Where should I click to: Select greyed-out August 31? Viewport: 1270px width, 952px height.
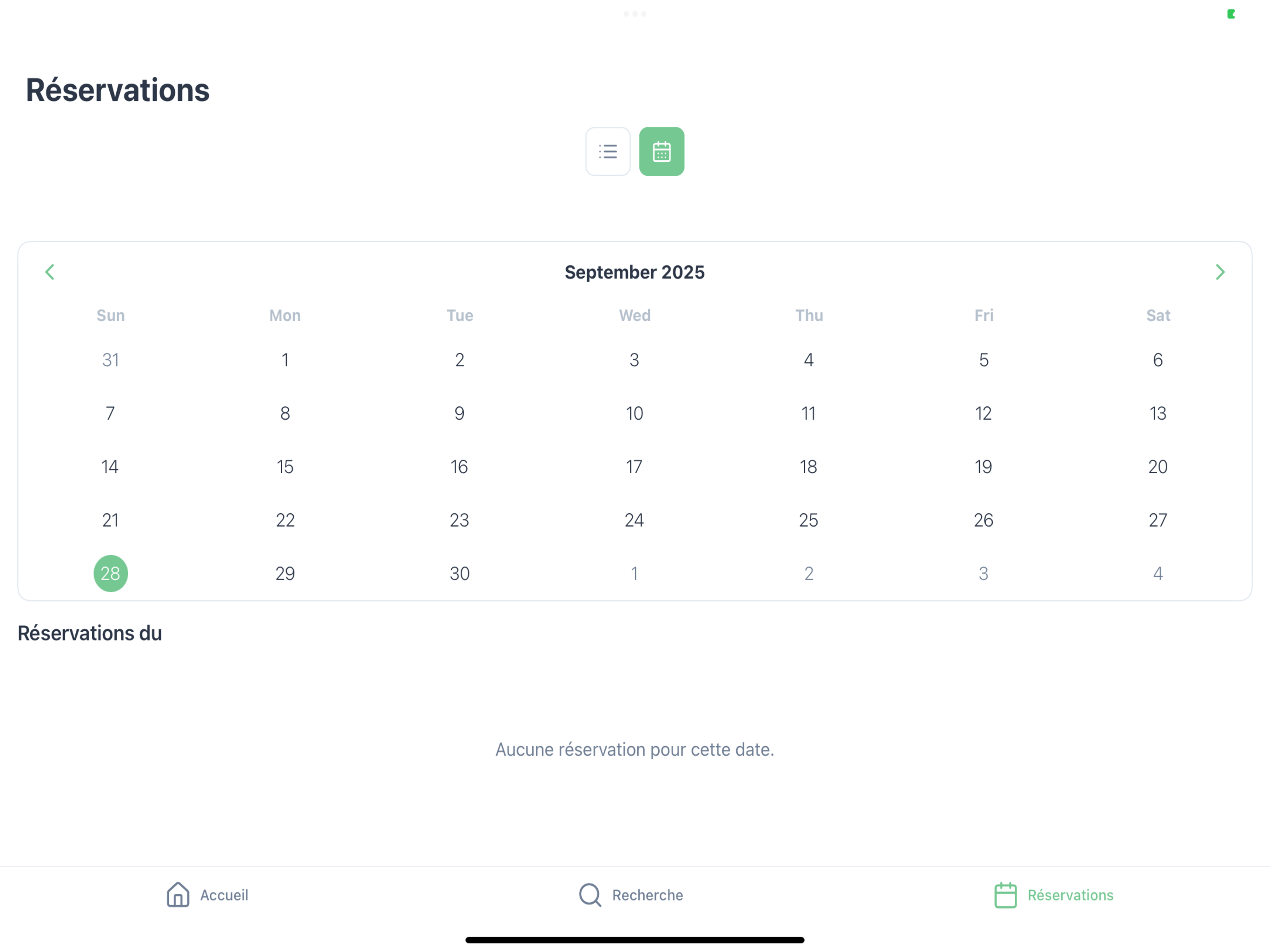[111, 359]
